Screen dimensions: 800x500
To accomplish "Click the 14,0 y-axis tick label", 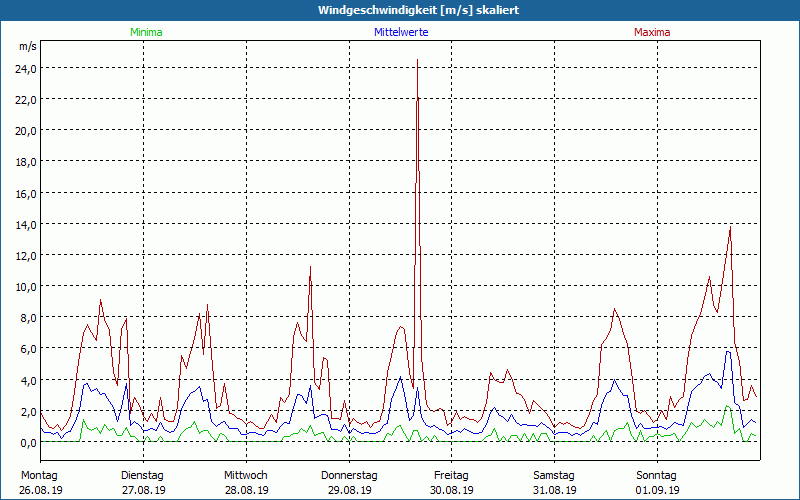I will [25, 225].
